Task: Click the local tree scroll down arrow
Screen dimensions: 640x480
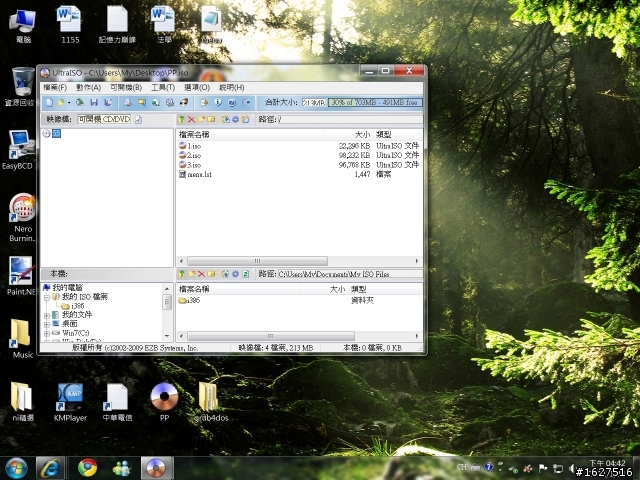Action: click(x=167, y=336)
